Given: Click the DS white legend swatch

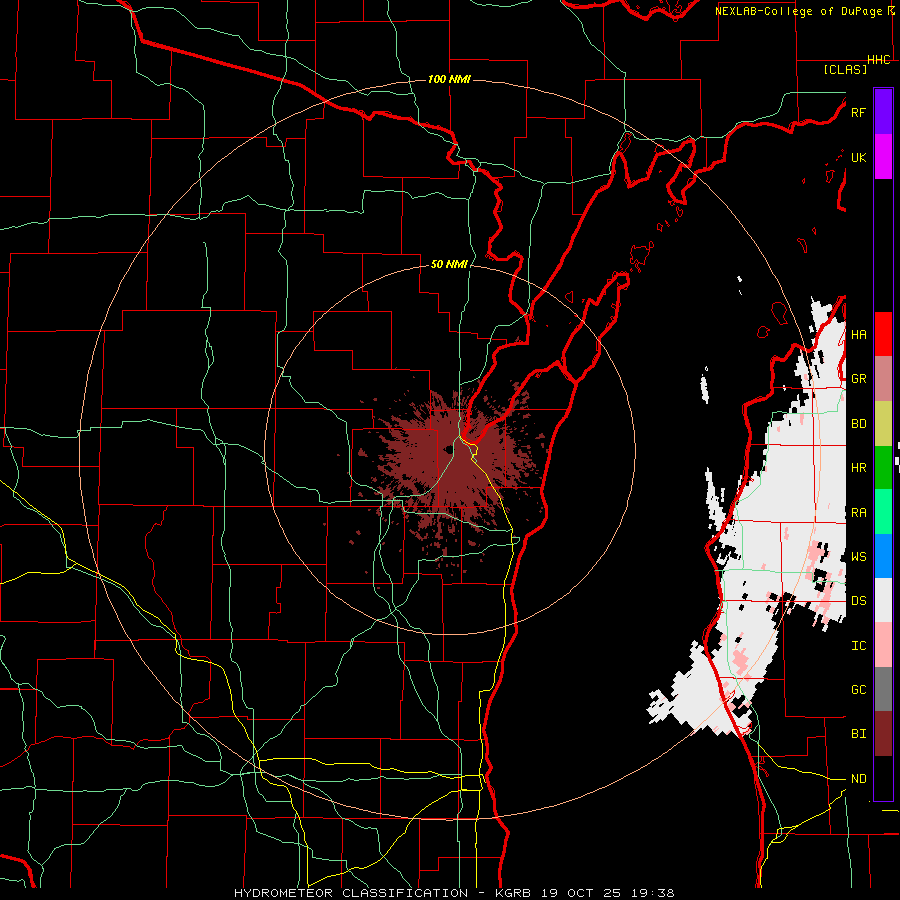Looking at the screenshot, I should pos(883,600).
